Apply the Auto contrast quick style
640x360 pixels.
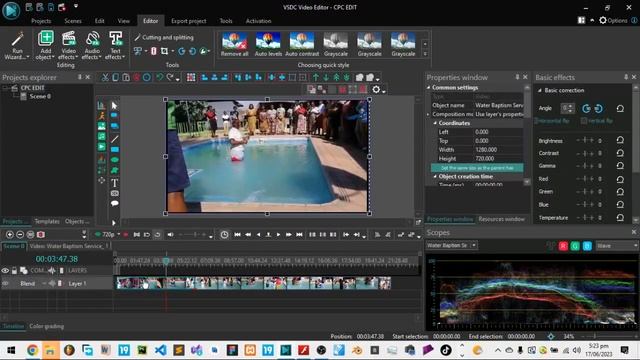click(x=302, y=44)
